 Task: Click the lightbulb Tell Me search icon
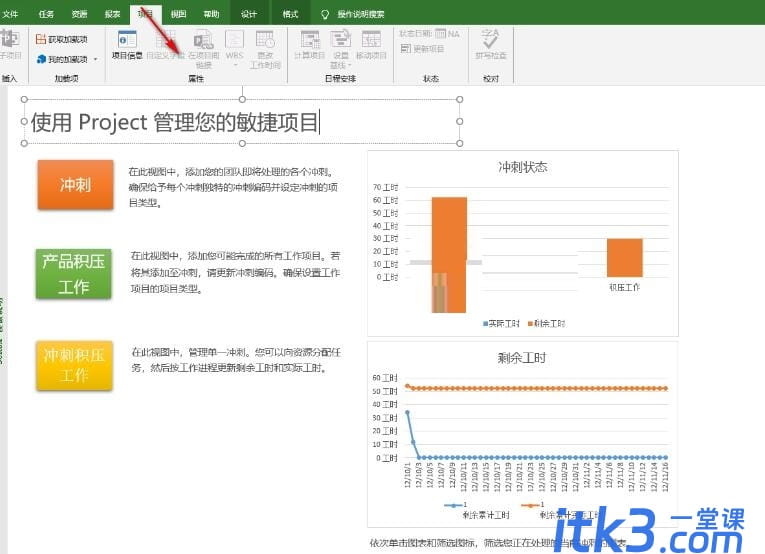325,15
